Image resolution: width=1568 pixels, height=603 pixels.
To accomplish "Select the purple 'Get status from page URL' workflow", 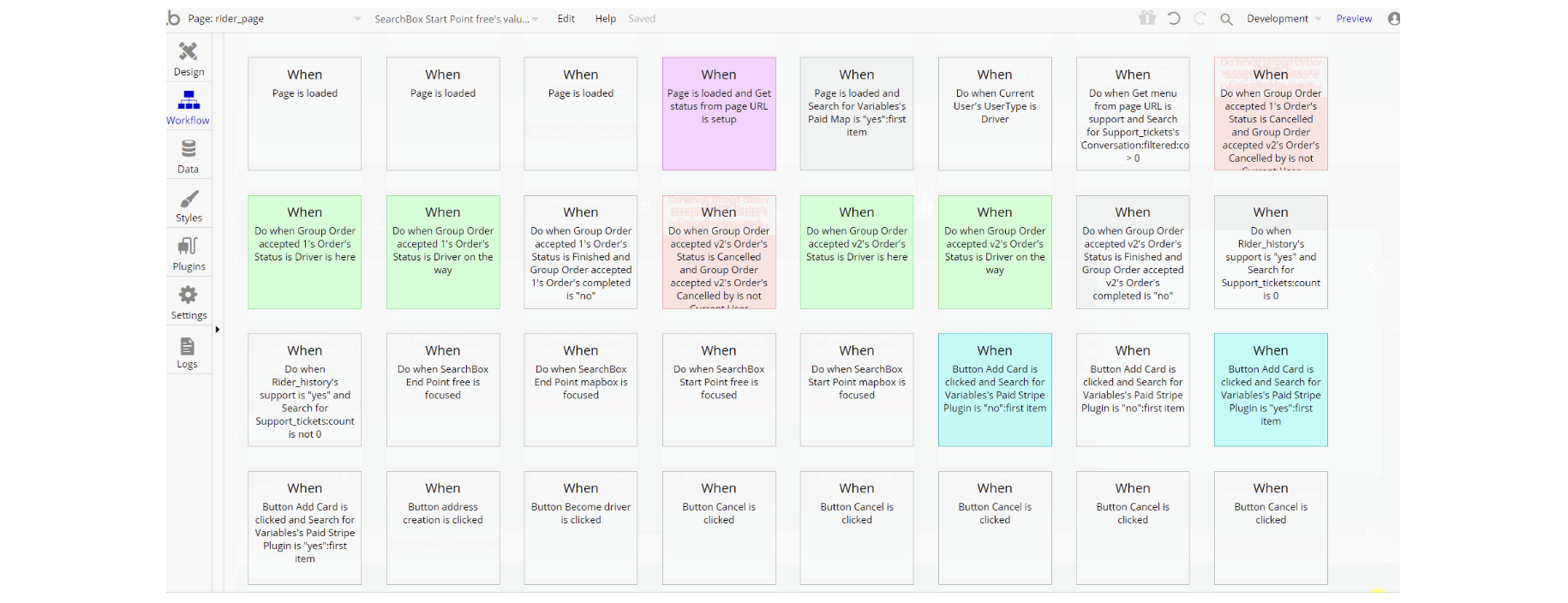I will (x=719, y=114).
